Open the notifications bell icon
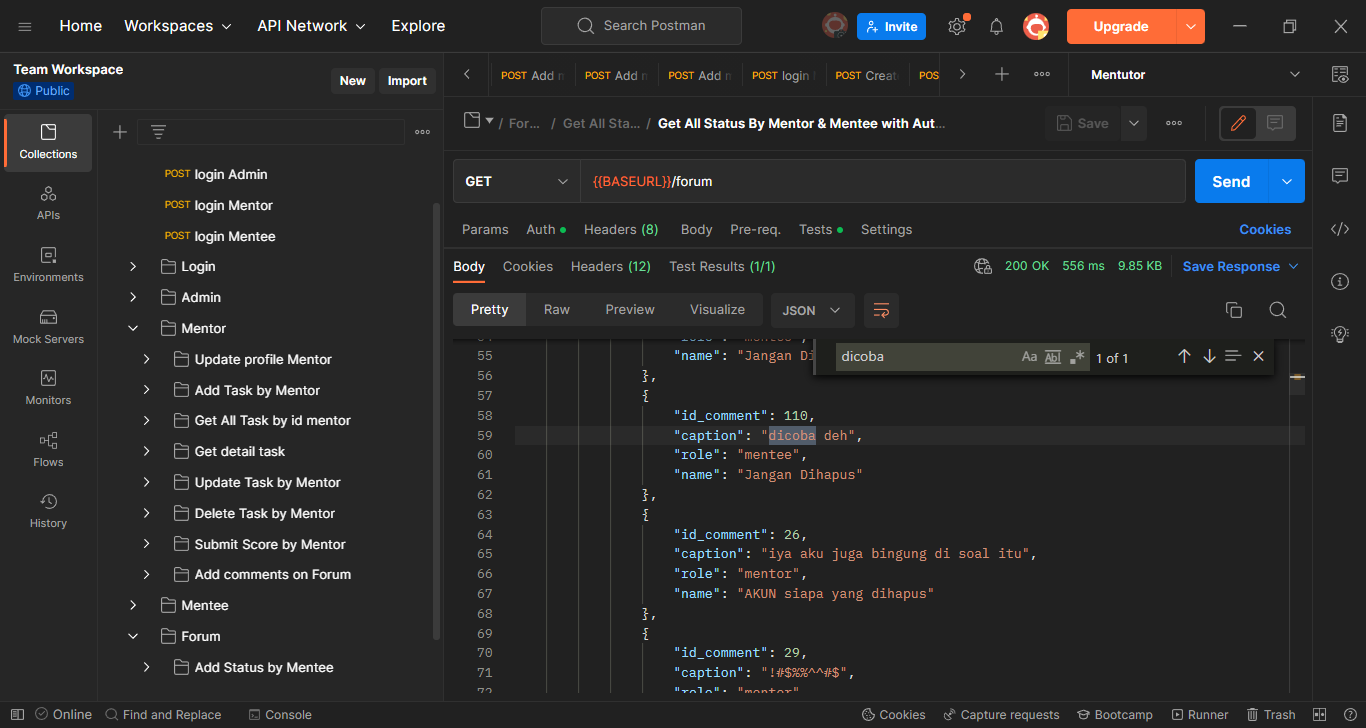Image resolution: width=1366 pixels, height=728 pixels. pyautogui.click(x=996, y=27)
